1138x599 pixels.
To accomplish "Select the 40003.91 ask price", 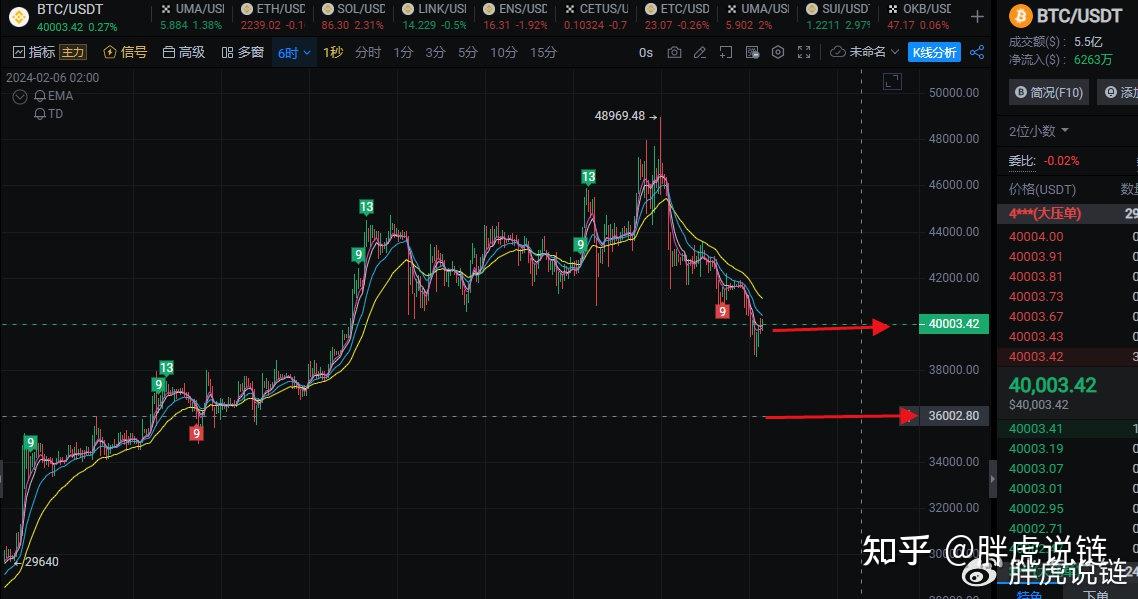I will [x=1036, y=256].
